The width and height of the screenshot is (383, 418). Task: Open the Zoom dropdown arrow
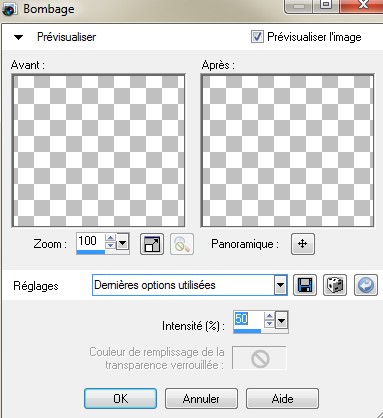click(x=122, y=243)
